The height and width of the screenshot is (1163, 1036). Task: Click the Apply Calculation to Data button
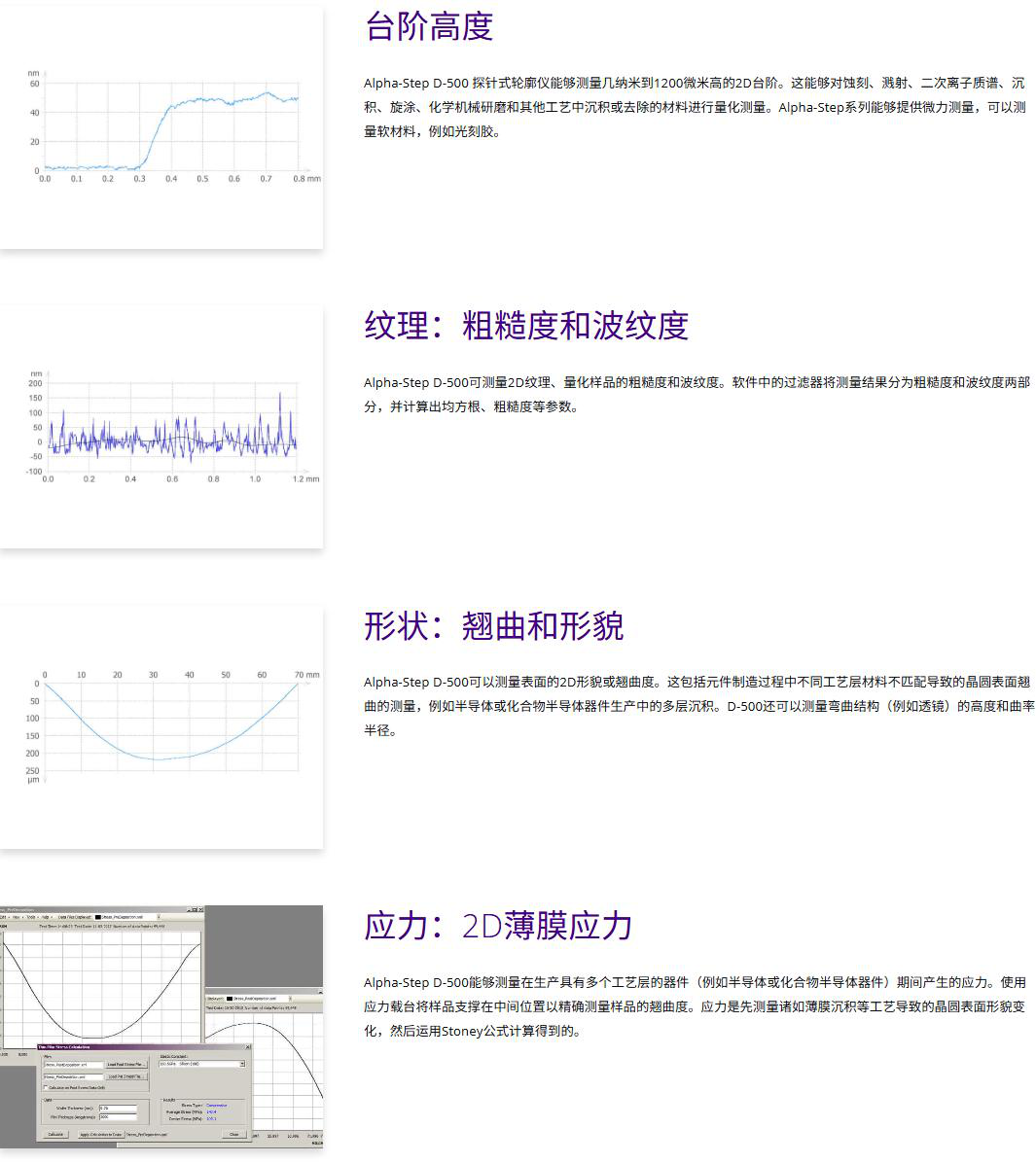point(101,1134)
